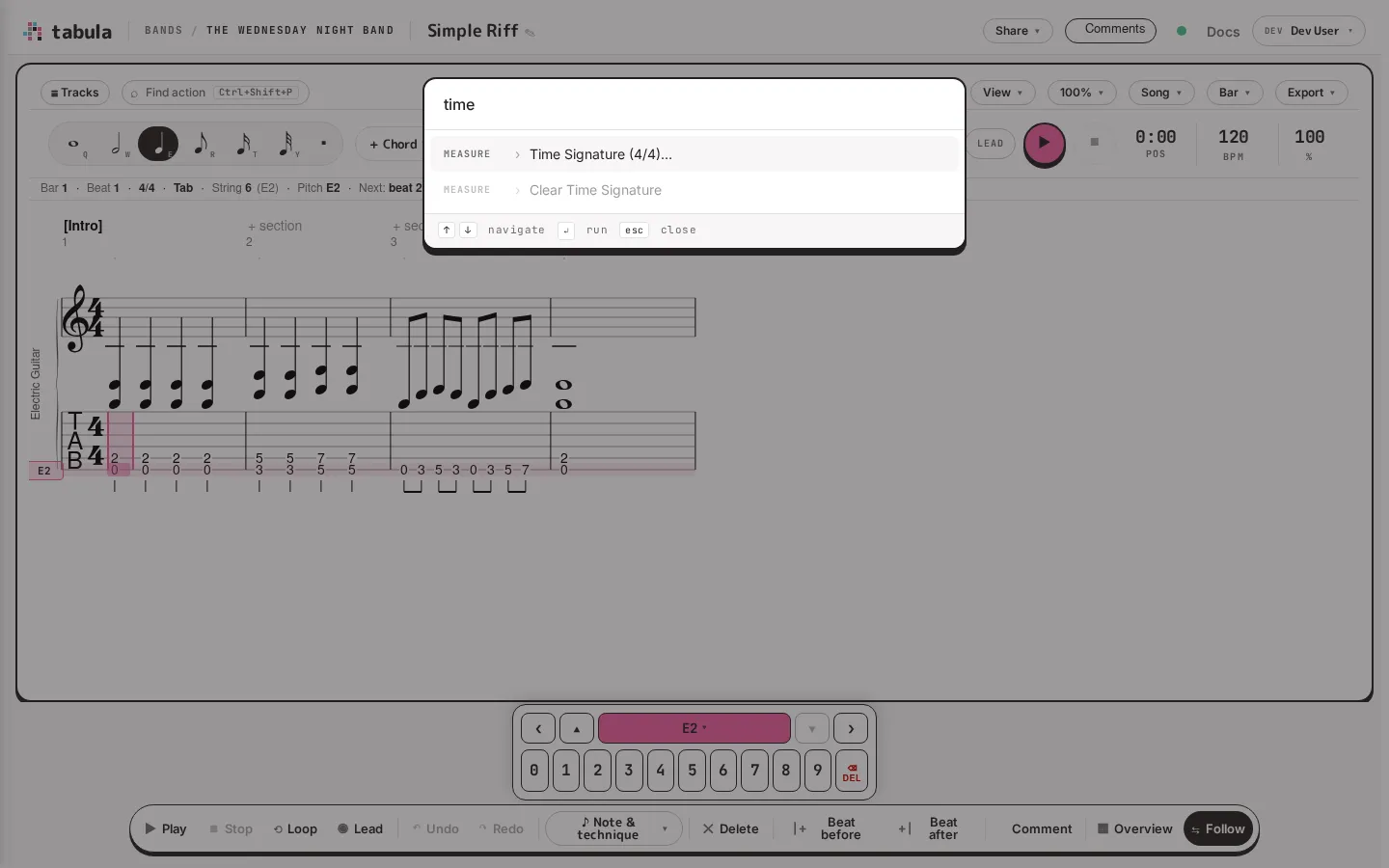
Task: Insert a beat before the cursor
Action: pyautogui.click(x=828, y=828)
